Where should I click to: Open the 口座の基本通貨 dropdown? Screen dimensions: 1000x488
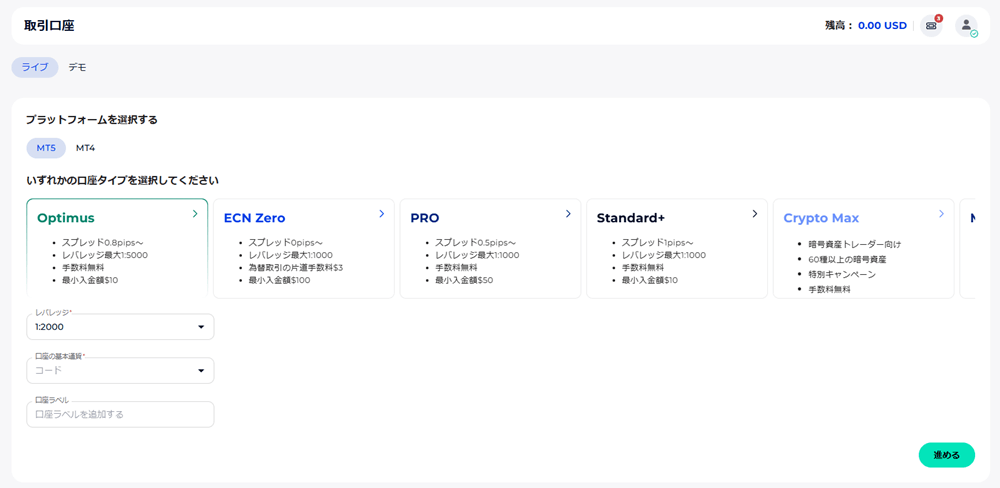tap(120, 371)
